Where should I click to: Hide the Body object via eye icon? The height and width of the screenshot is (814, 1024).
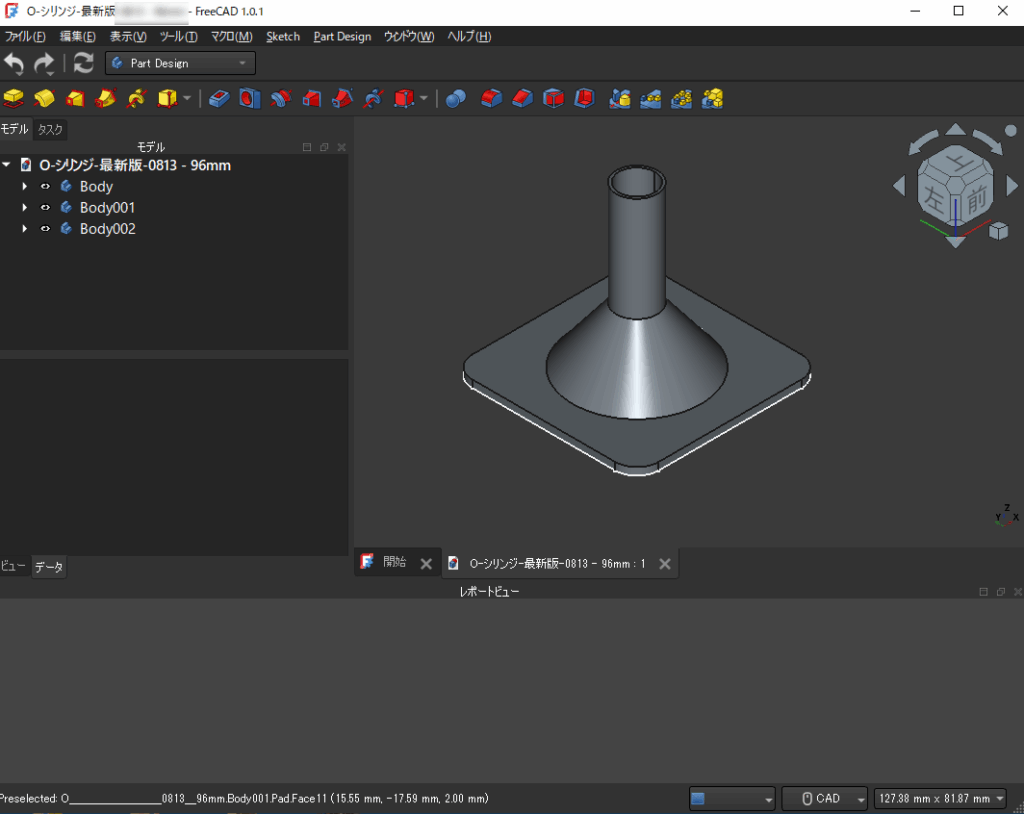click(x=45, y=187)
